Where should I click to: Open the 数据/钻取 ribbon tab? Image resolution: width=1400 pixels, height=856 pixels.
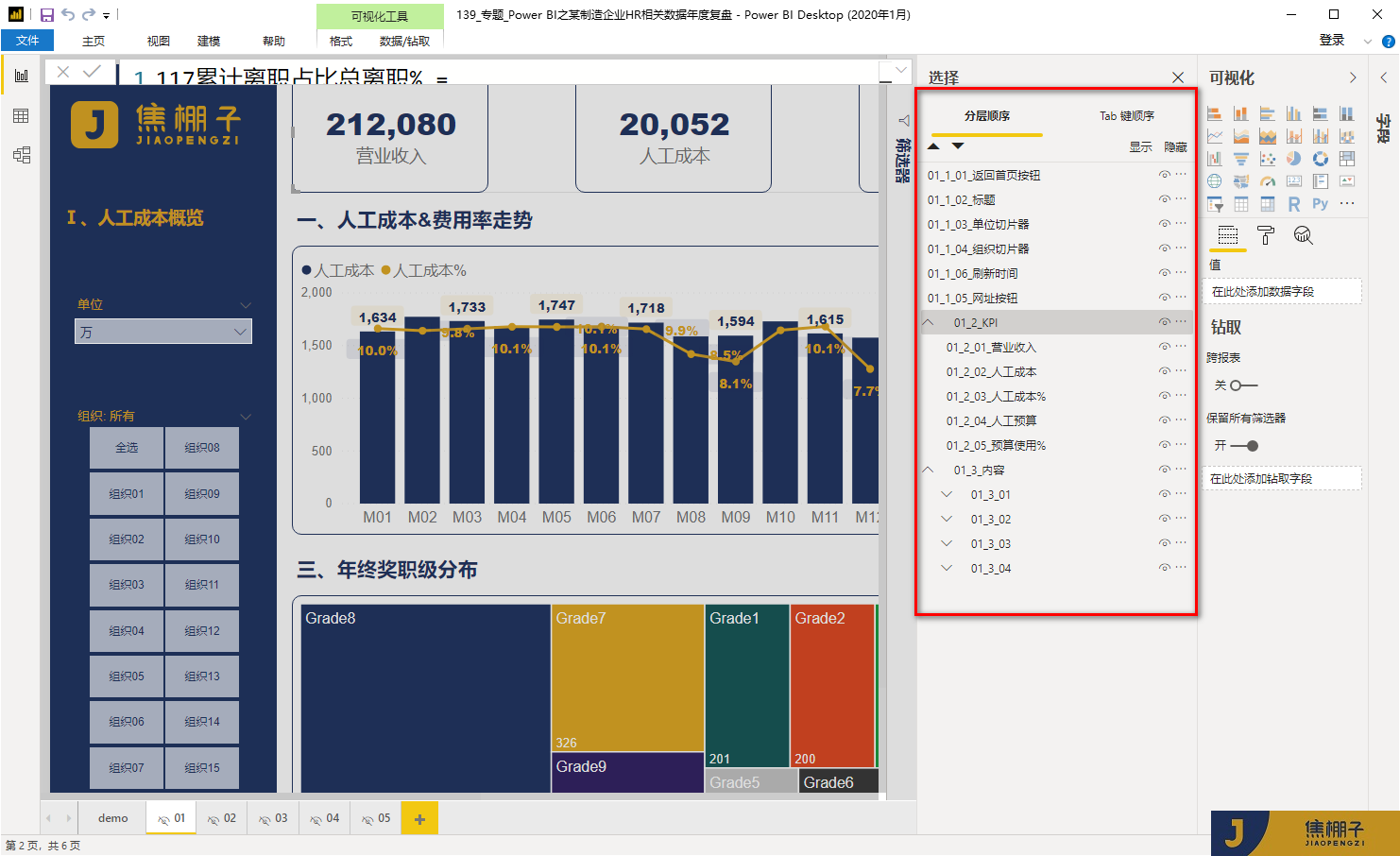(404, 42)
